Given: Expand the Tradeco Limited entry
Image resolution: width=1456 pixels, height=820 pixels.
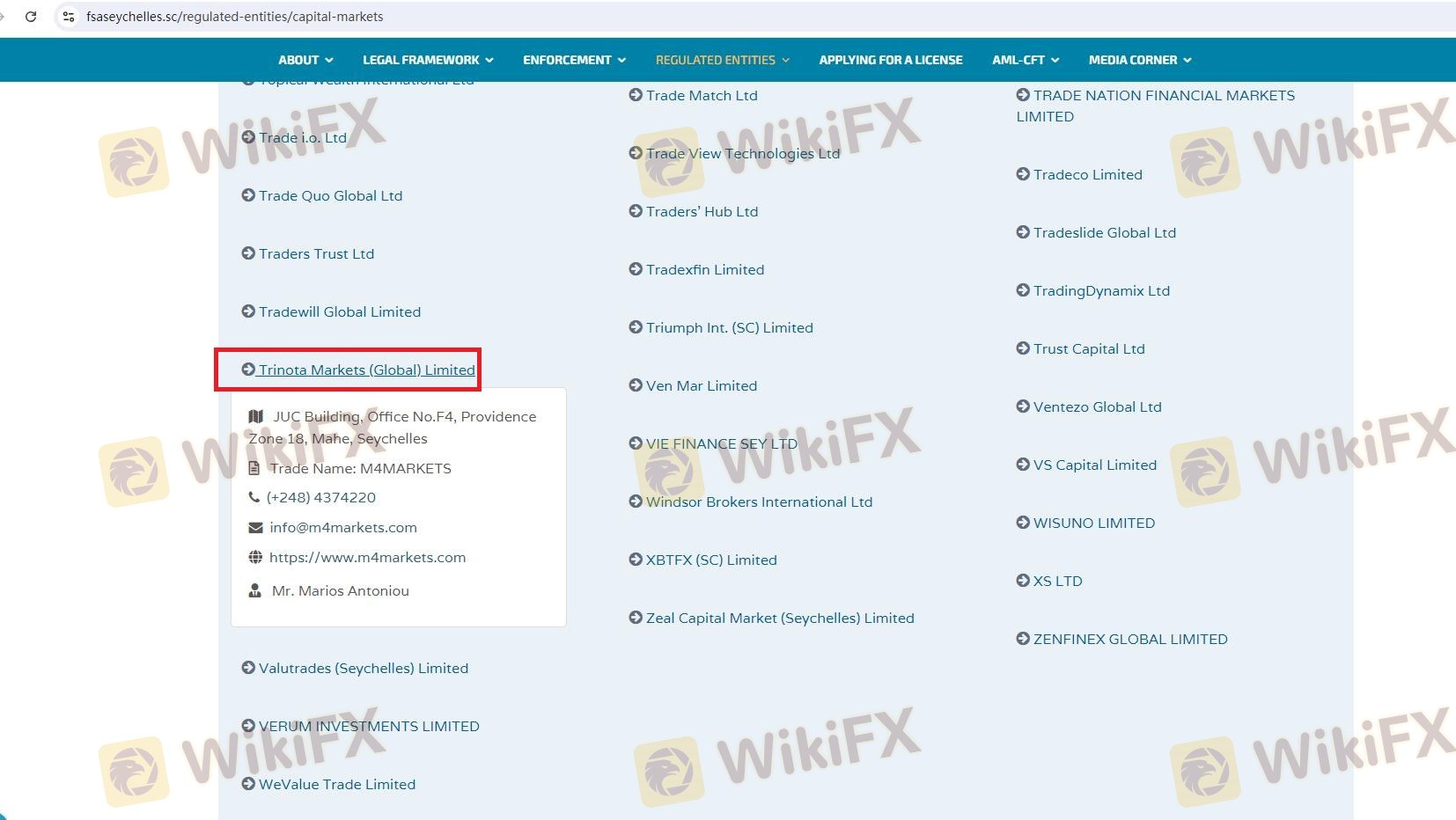Looking at the screenshot, I should pos(1087,174).
